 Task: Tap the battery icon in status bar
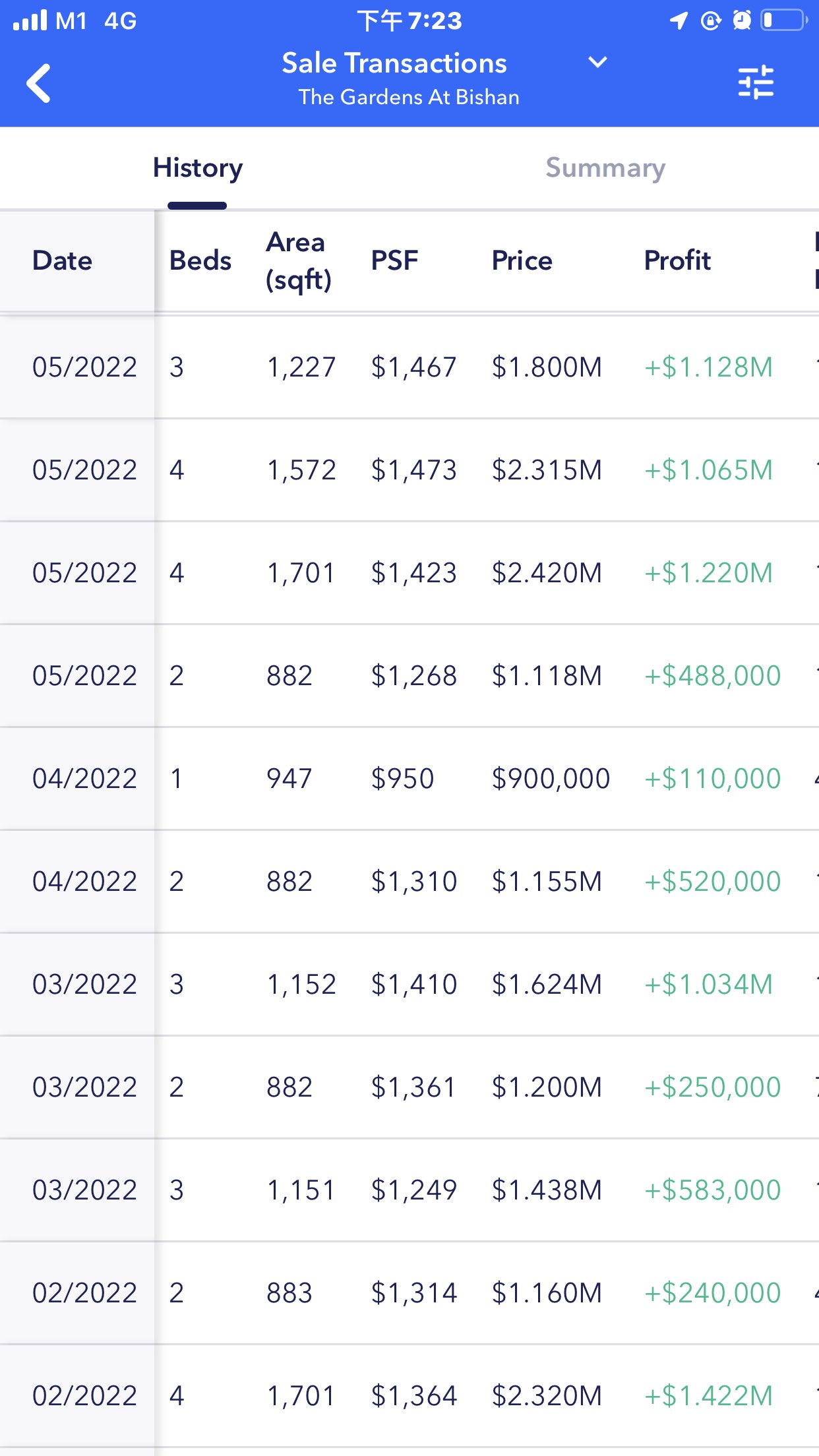784,20
